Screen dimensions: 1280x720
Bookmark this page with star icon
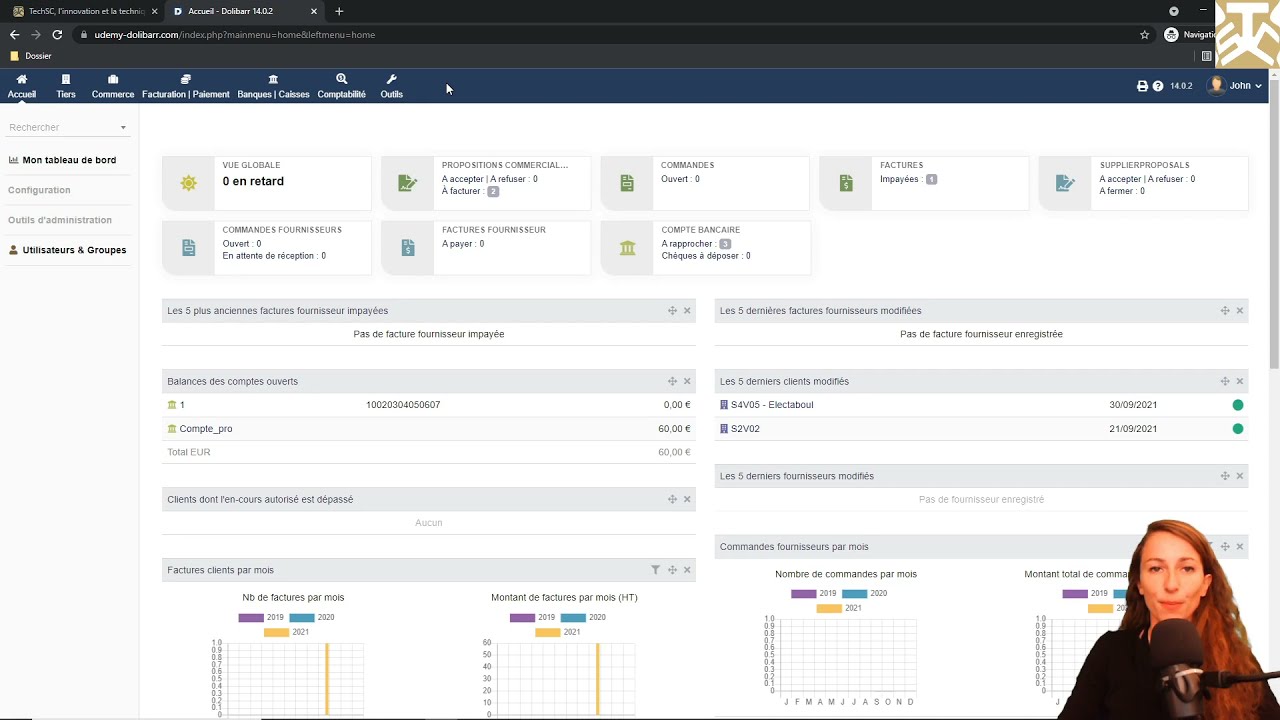1145,34
